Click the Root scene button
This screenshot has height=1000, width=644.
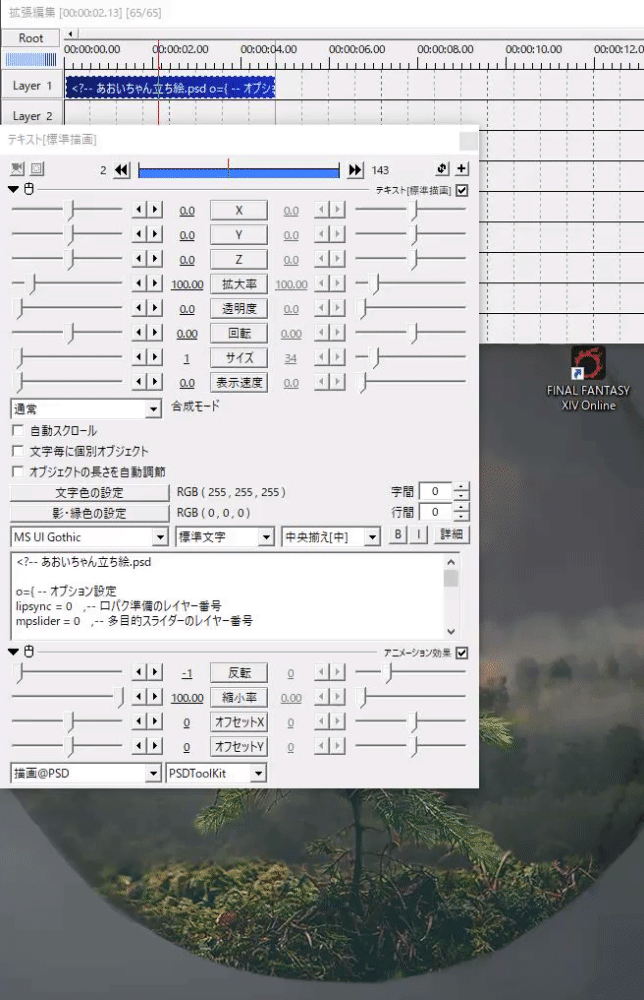click(31, 38)
